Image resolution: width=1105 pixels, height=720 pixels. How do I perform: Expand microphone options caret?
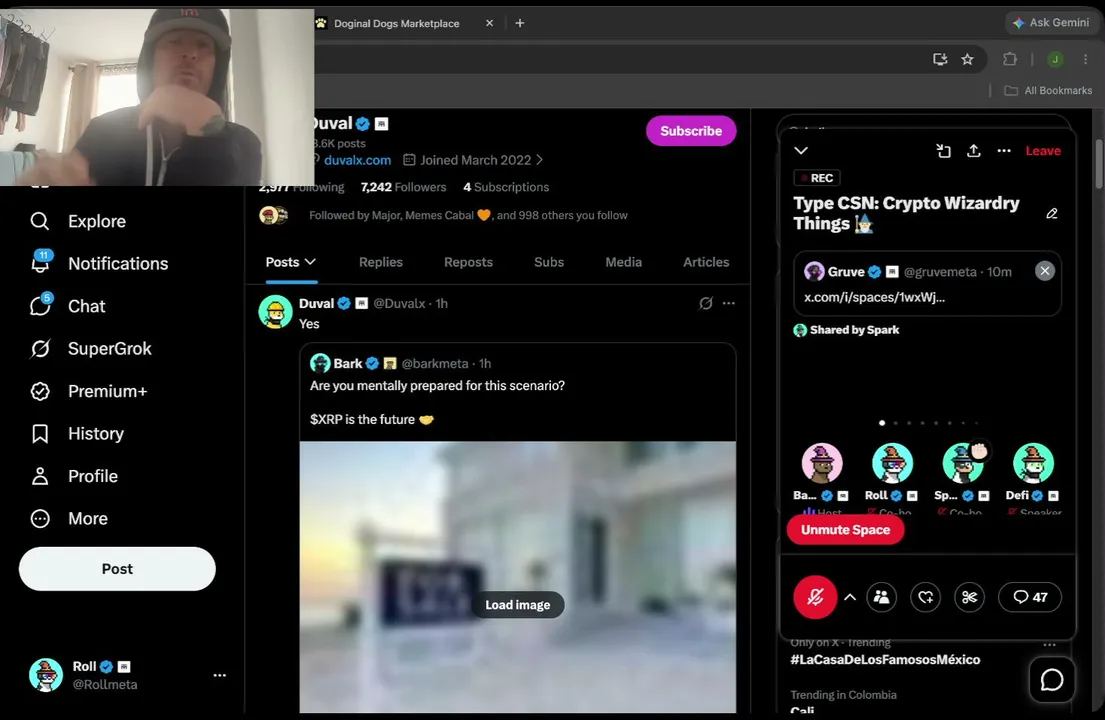coord(850,597)
